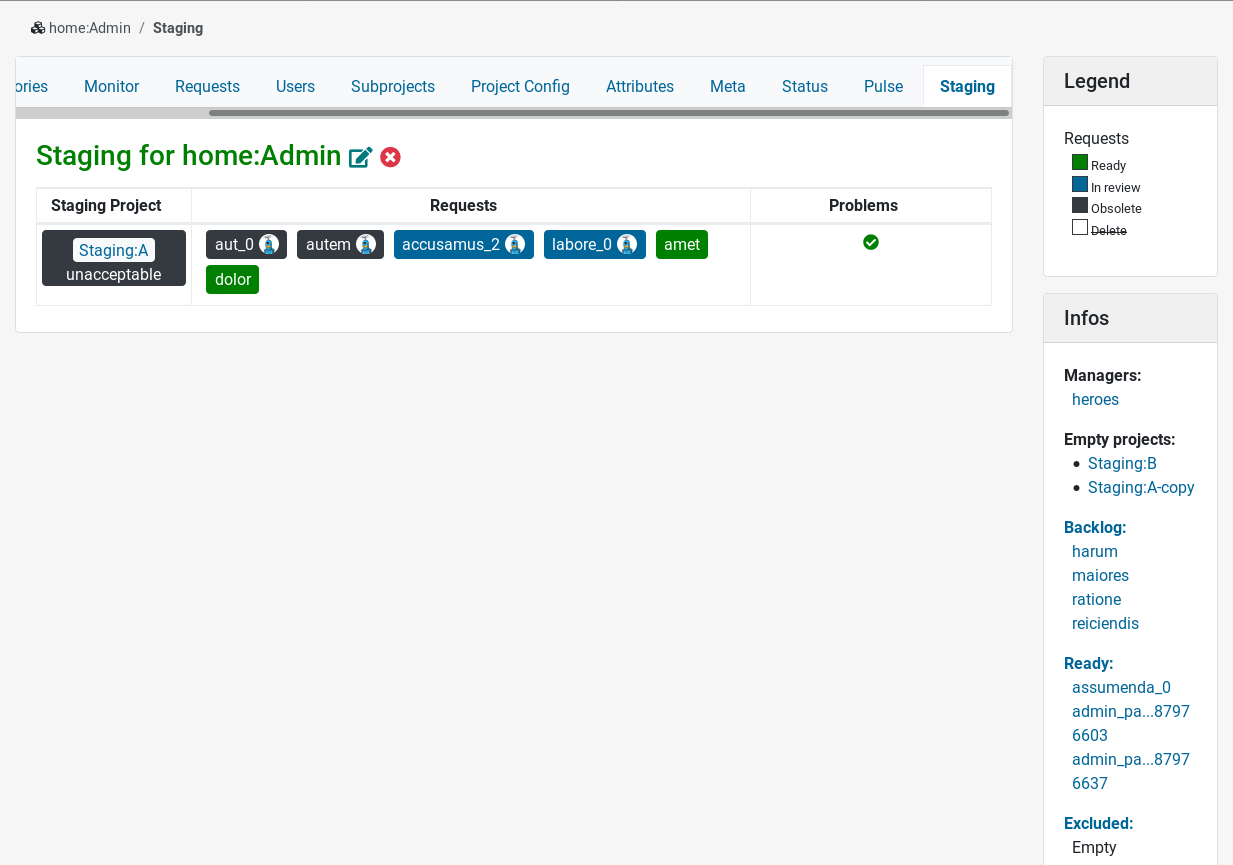Image resolution: width=1233 pixels, height=865 pixels.
Task: Select the green dolor request badge
Action: pyautogui.click(x=232, y=280)
